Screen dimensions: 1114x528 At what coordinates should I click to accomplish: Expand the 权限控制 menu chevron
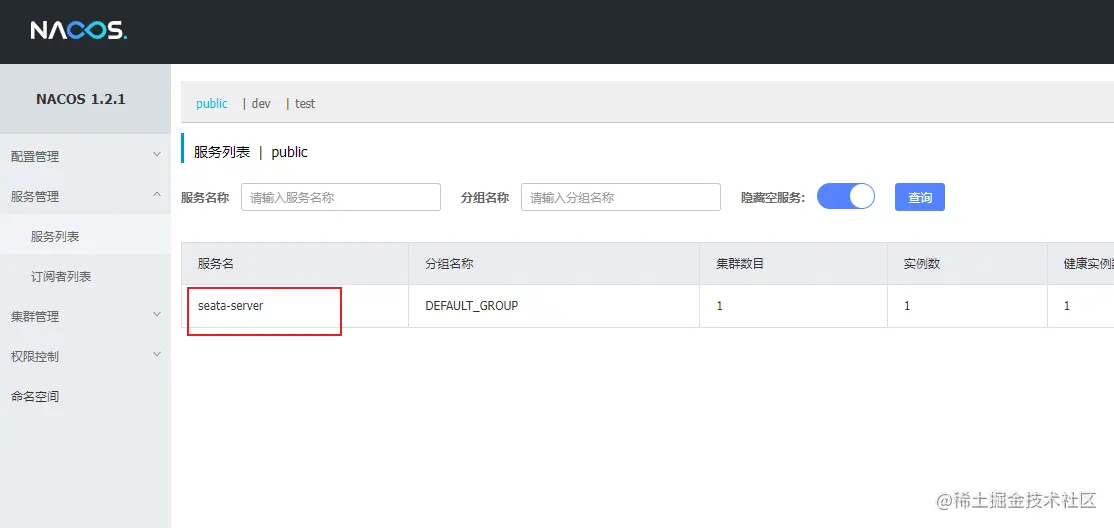157,355
